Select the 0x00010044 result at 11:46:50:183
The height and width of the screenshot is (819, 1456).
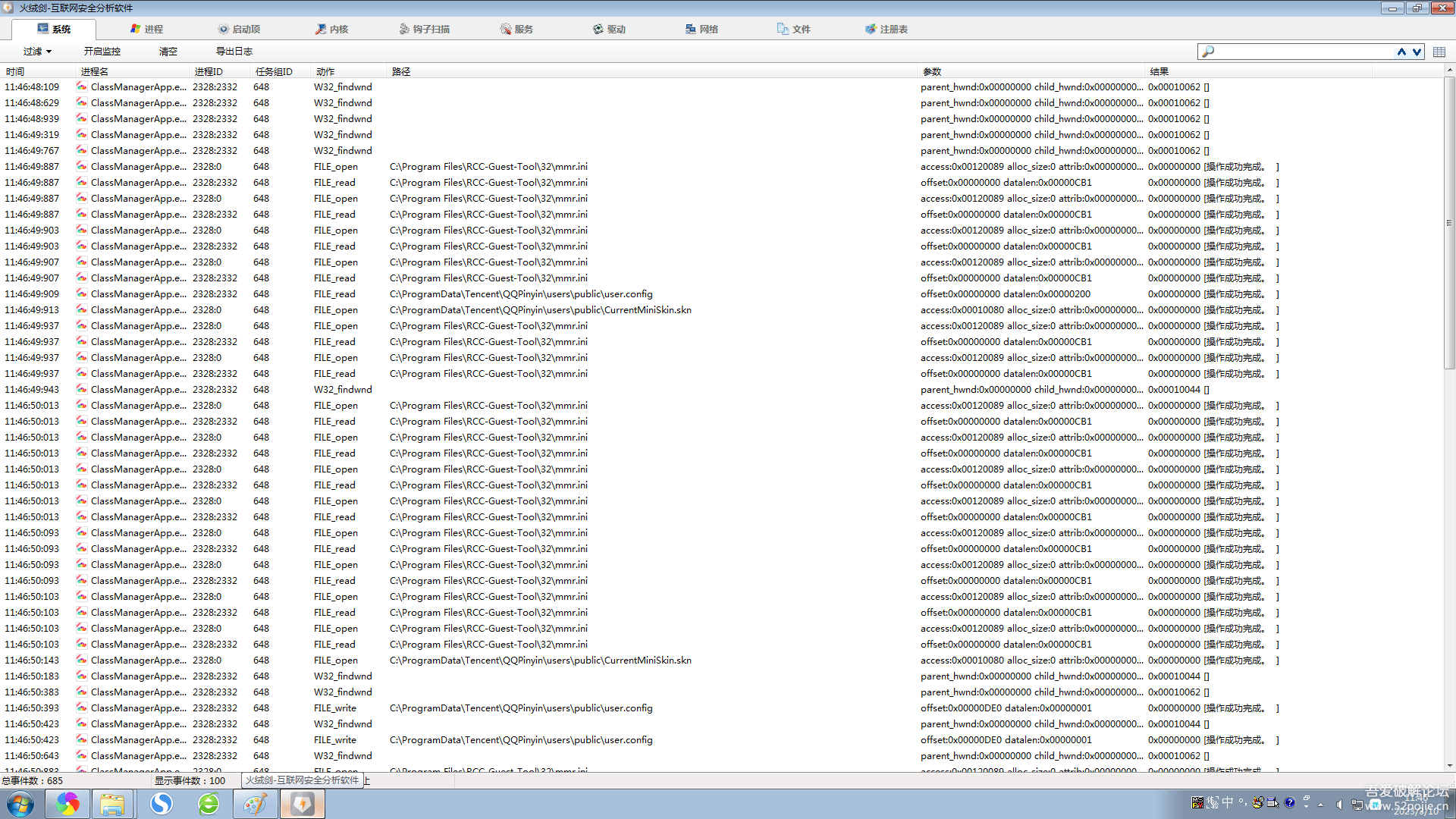tap(1178, 676)
